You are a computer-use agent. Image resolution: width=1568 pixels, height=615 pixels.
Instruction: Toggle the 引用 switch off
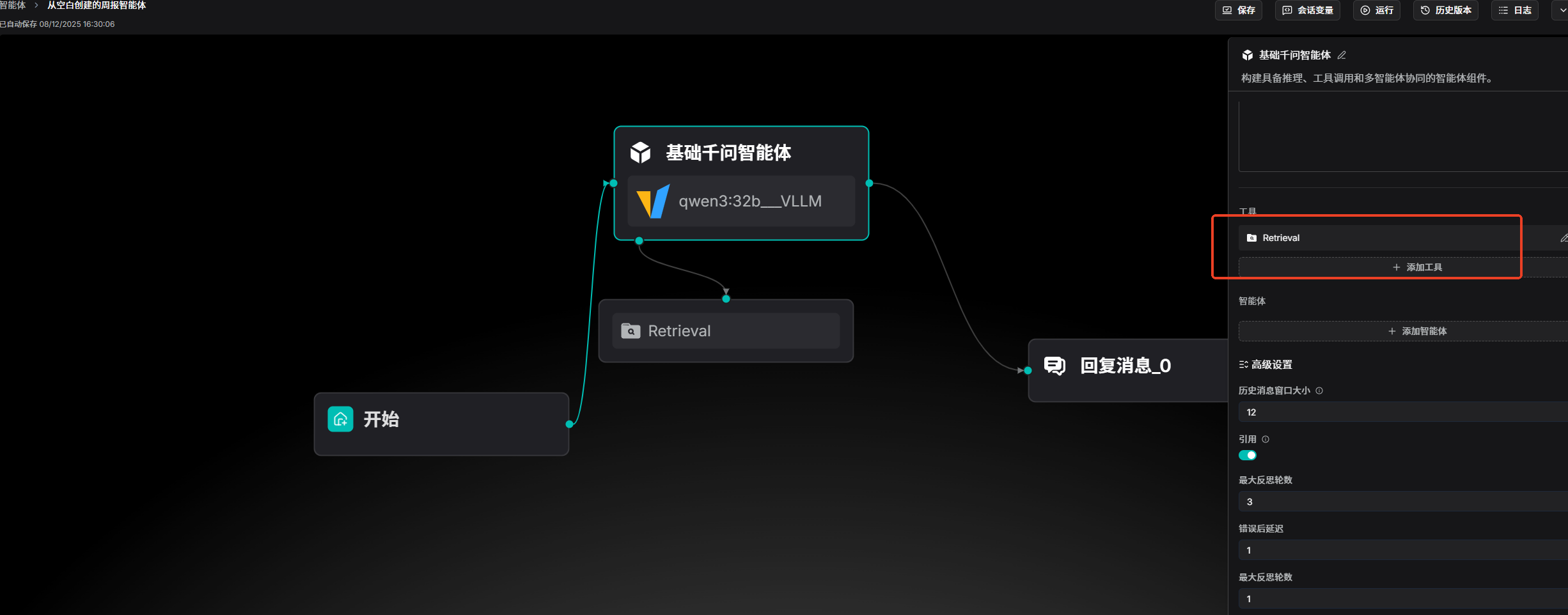(1248, 455)
